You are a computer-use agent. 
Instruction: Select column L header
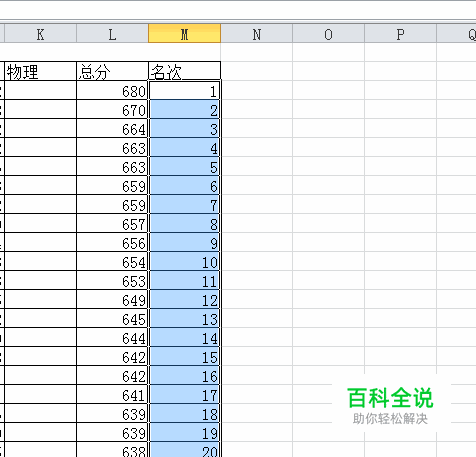[112, 33]
